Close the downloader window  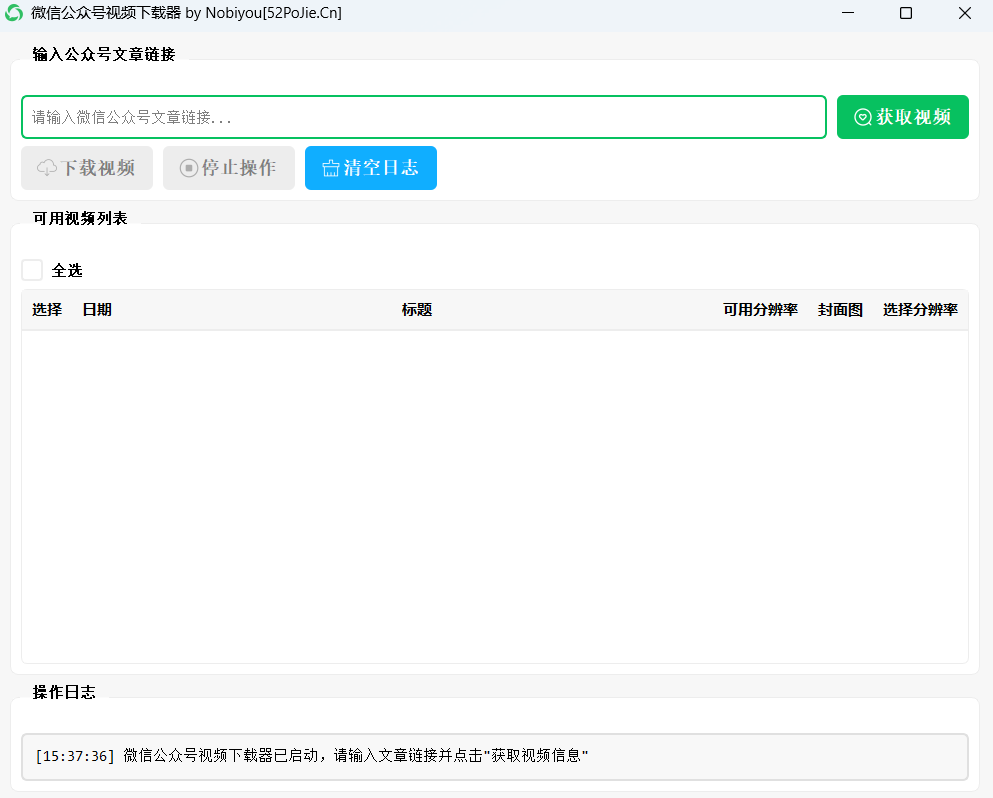(965, 13)
